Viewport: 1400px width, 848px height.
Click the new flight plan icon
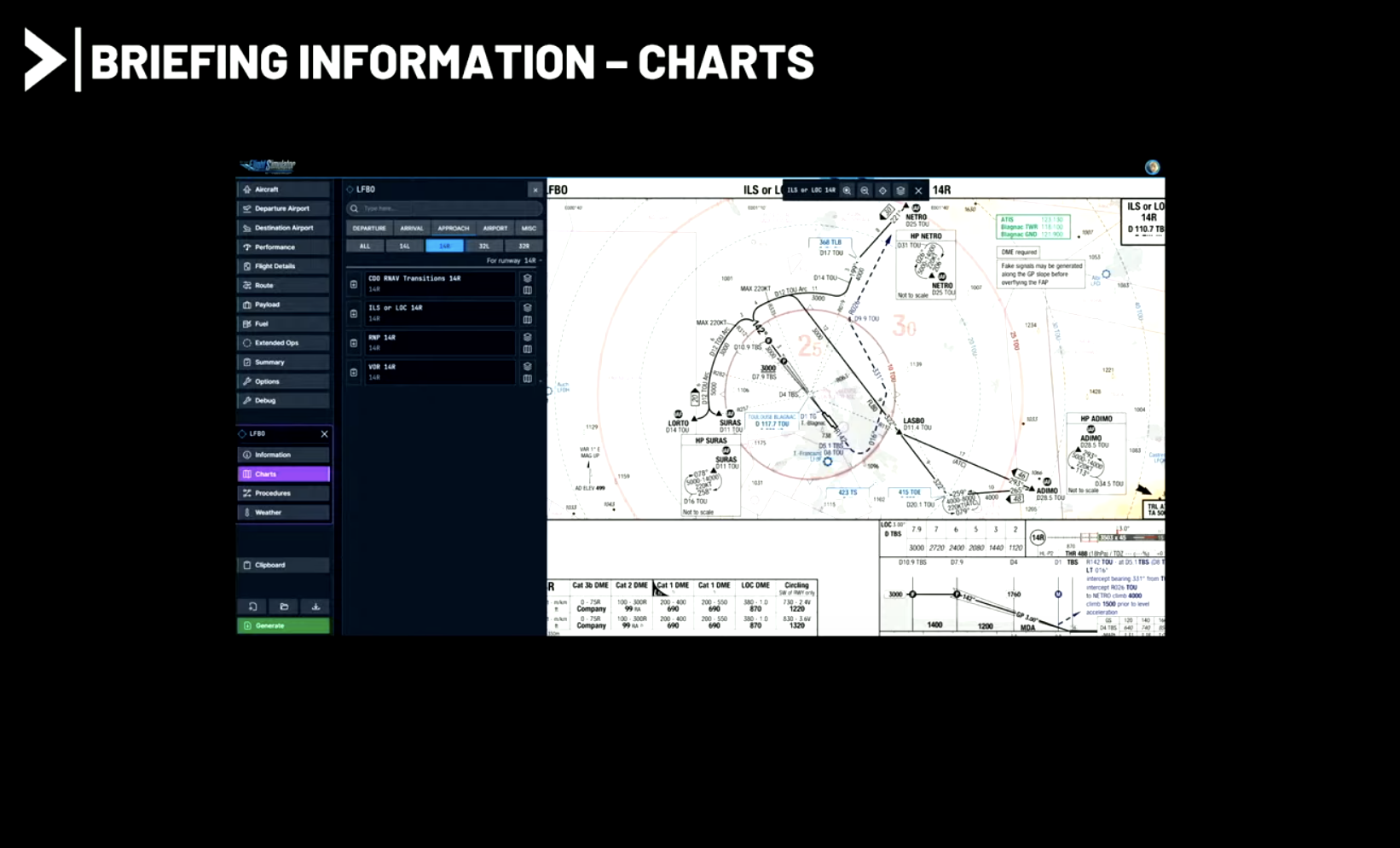click(252, 607)
